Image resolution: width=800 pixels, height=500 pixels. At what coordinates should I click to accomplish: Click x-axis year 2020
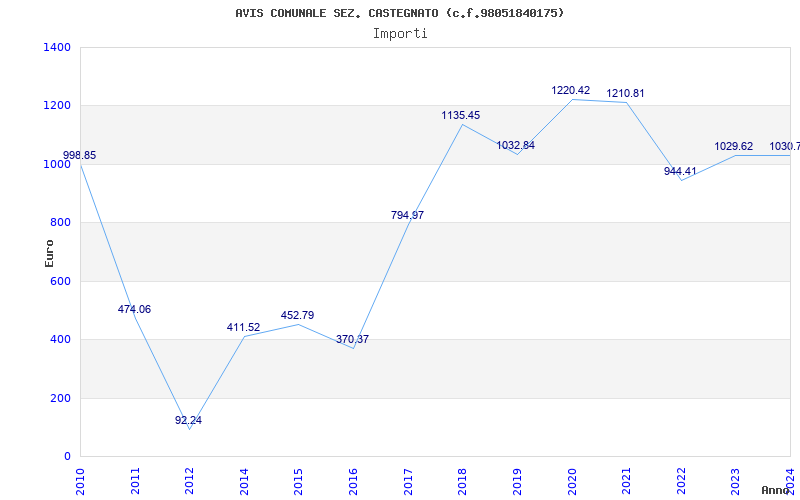click(571, 481)
